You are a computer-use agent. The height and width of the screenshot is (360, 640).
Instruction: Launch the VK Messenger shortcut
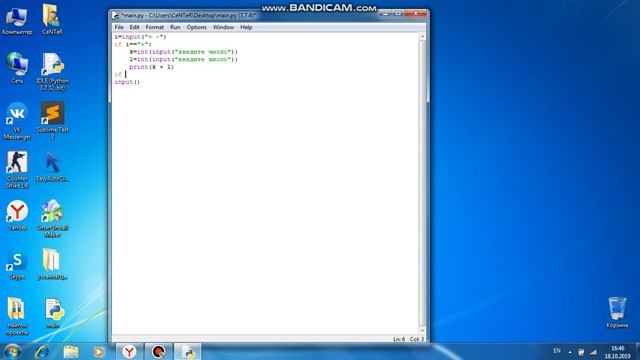(17, 121)
